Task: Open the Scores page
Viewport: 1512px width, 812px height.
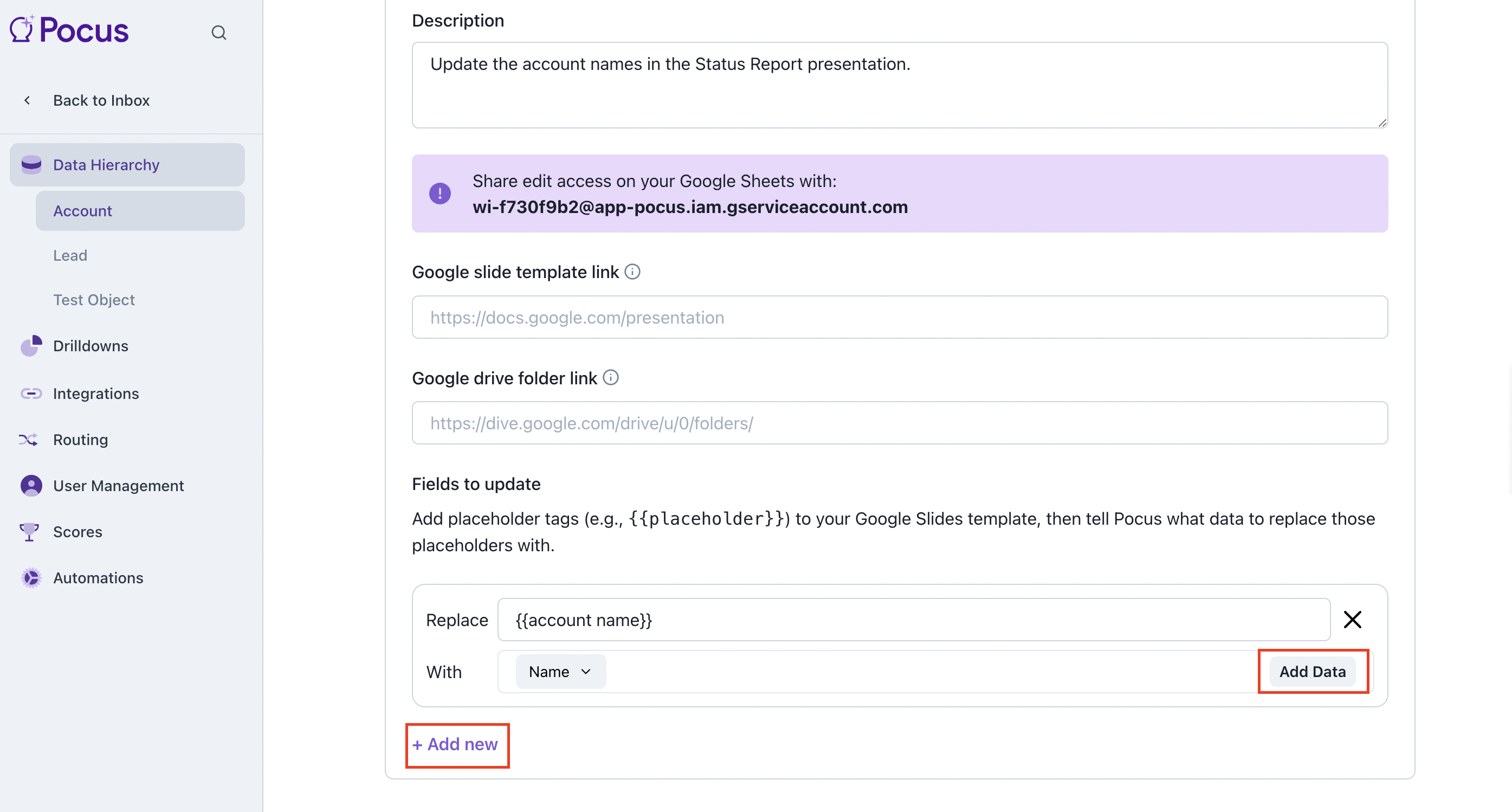Action: point(77,532)
